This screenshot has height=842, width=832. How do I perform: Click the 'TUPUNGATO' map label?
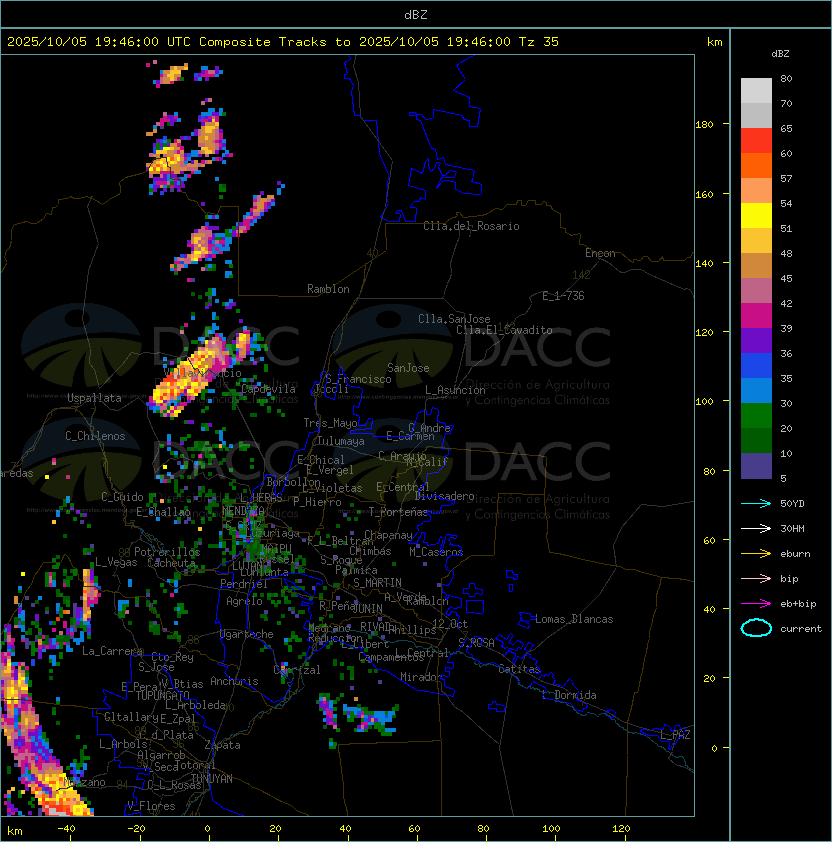point(162,695)
